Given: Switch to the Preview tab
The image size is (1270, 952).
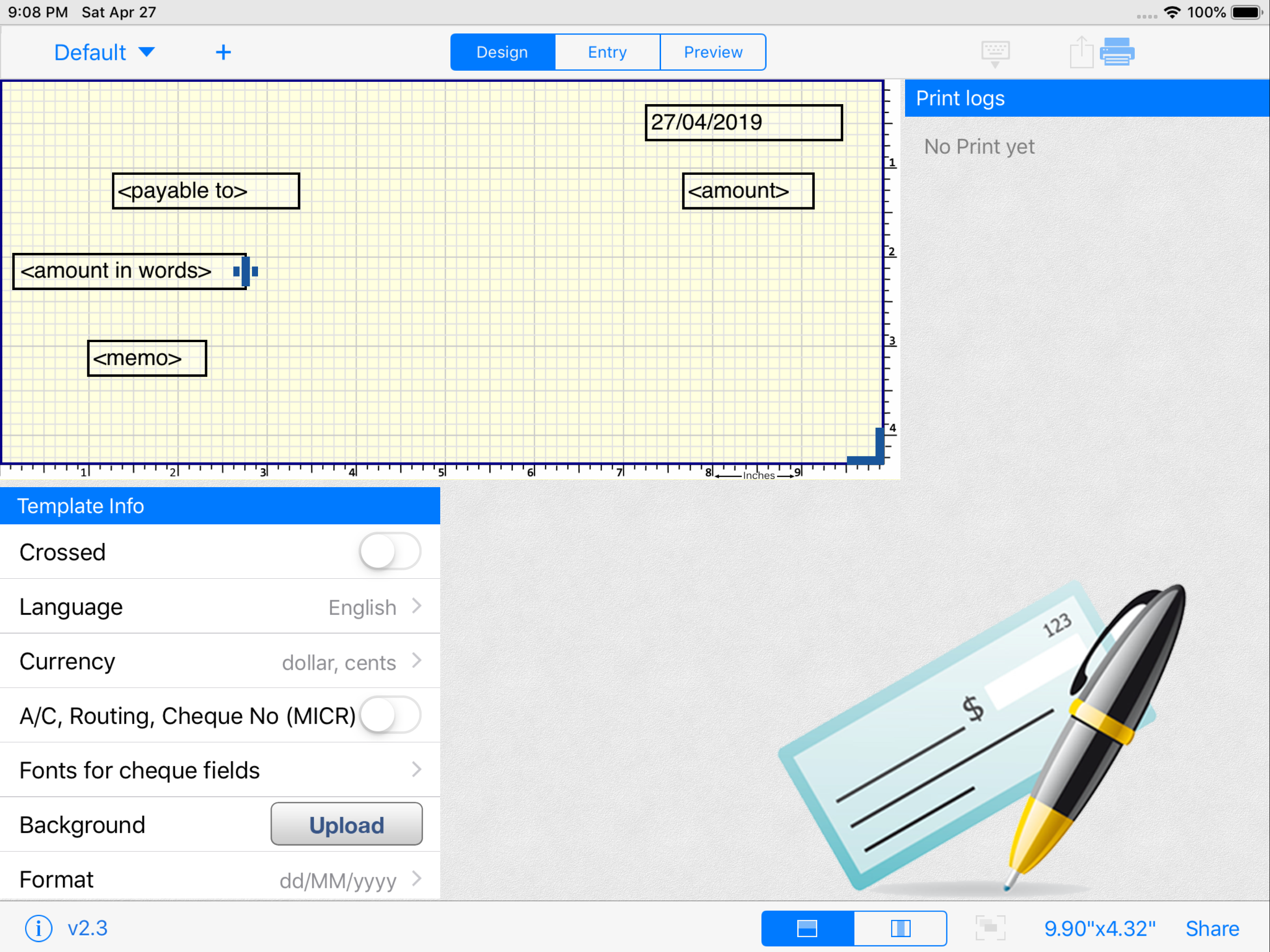Looking at the screenshot, I should [713, 52].
